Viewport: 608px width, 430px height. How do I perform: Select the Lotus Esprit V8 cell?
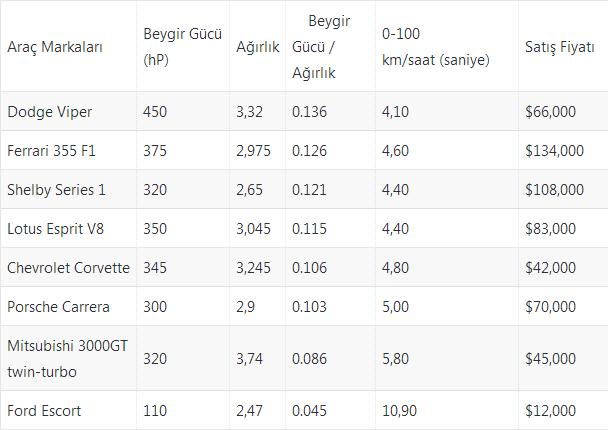55,229
